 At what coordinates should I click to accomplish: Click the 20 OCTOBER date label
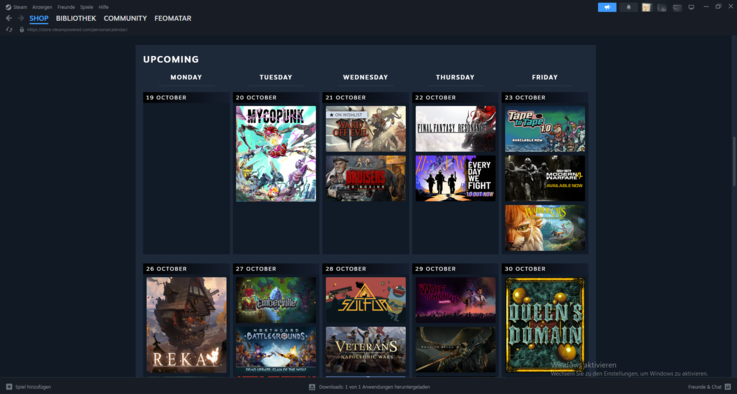[x=256, y=97]
